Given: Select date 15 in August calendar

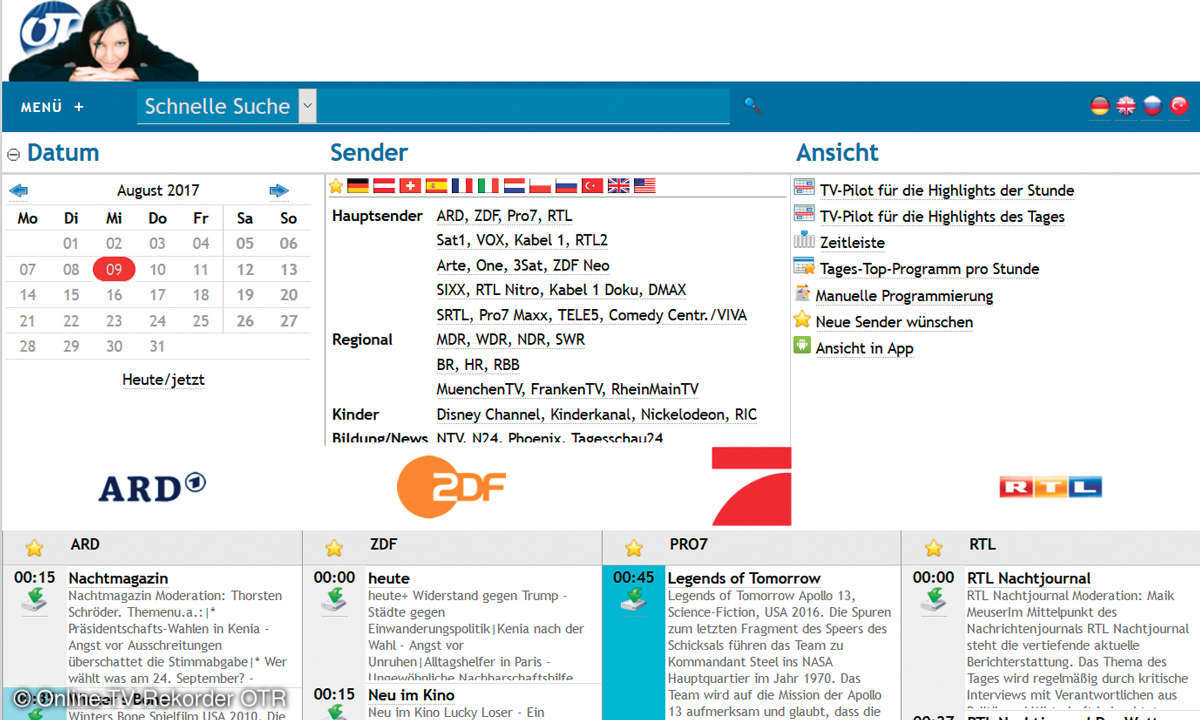Looking at the screenshot, I should [71, 295].
